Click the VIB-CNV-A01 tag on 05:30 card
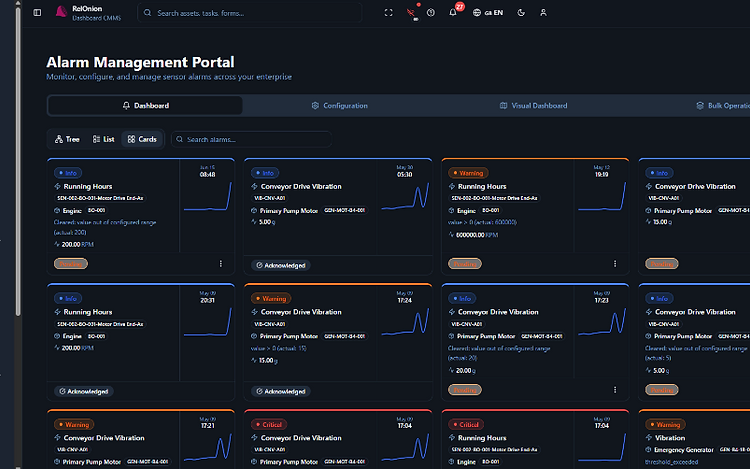Screen dimensions: 750x469 (270, 198)
